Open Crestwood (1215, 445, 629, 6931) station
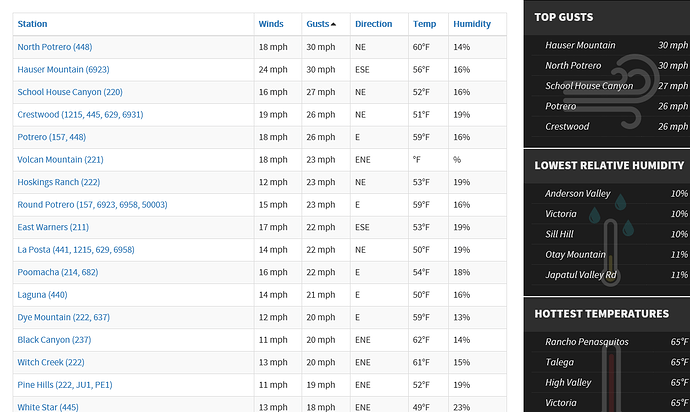The width and height of the screenshot is (690, 412). [80, 114]
